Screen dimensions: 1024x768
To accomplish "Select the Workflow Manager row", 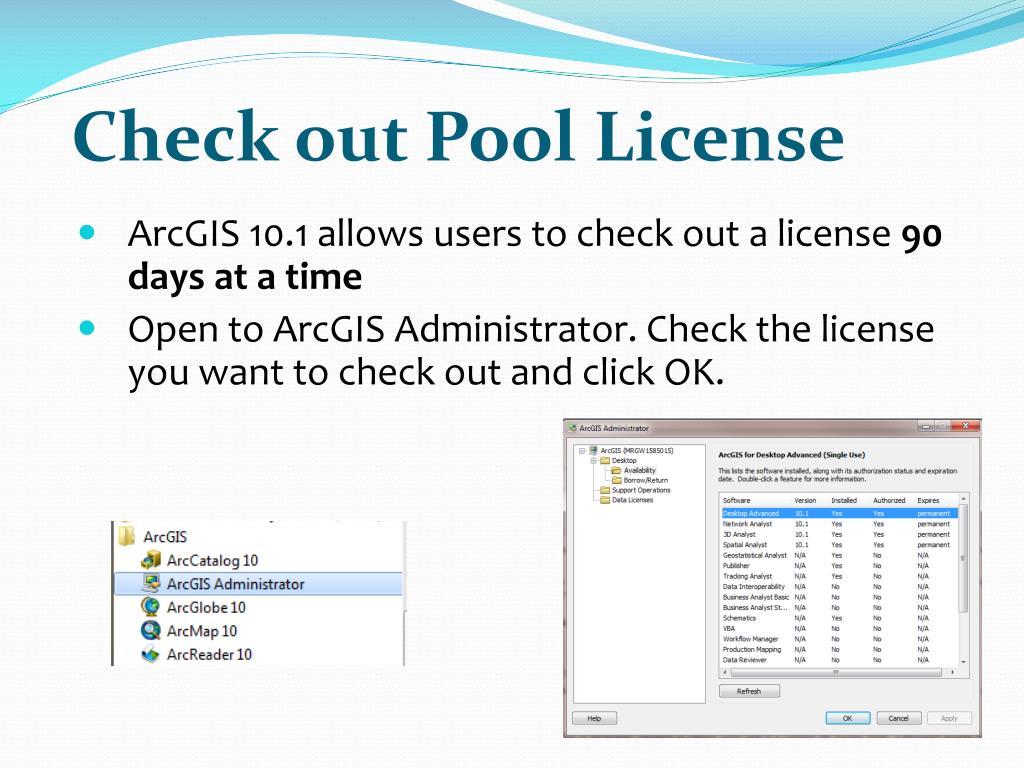I will point(839,639).
